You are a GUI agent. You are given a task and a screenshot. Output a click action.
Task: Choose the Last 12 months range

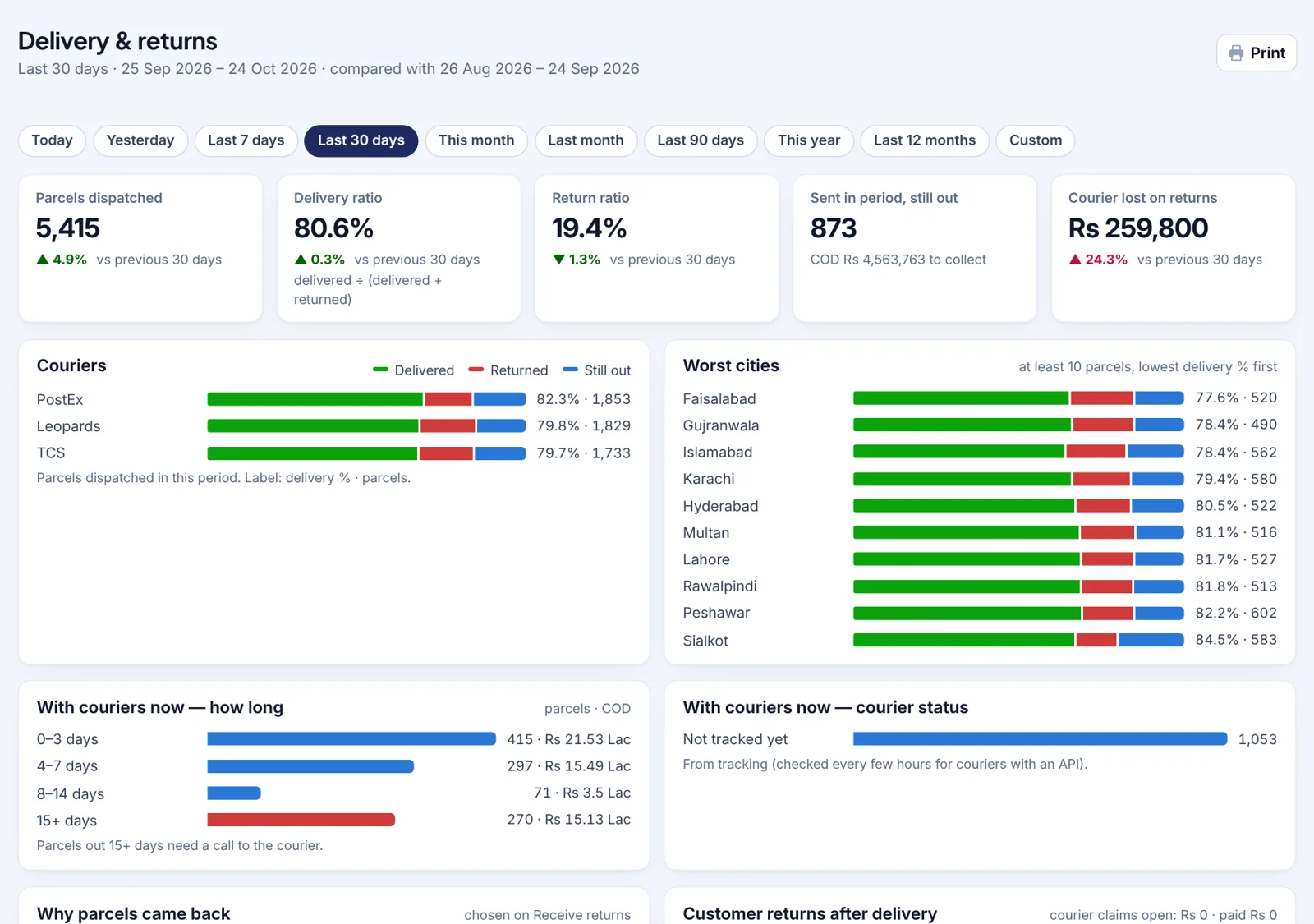925,140
